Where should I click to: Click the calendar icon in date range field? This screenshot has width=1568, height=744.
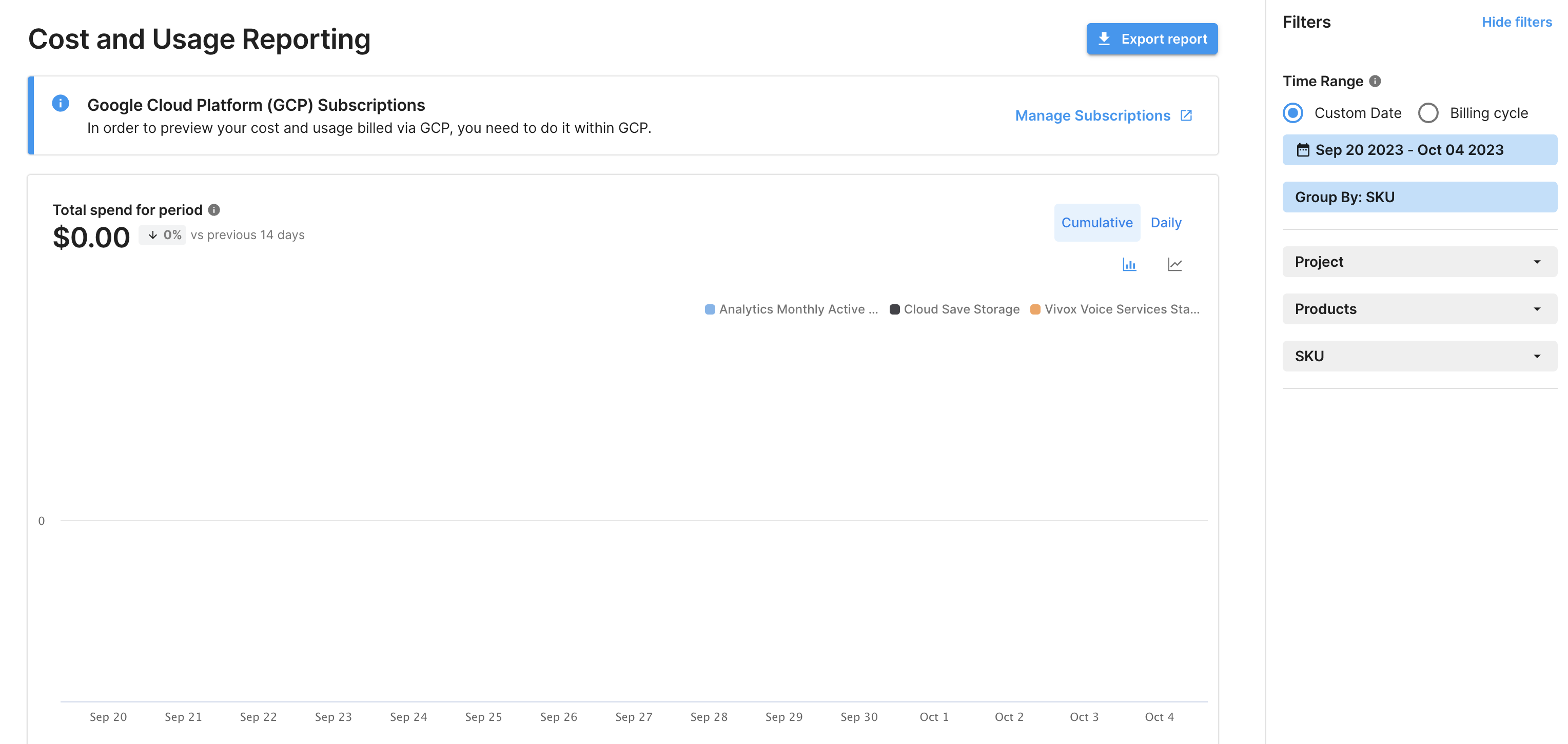tap(1302, 150)
